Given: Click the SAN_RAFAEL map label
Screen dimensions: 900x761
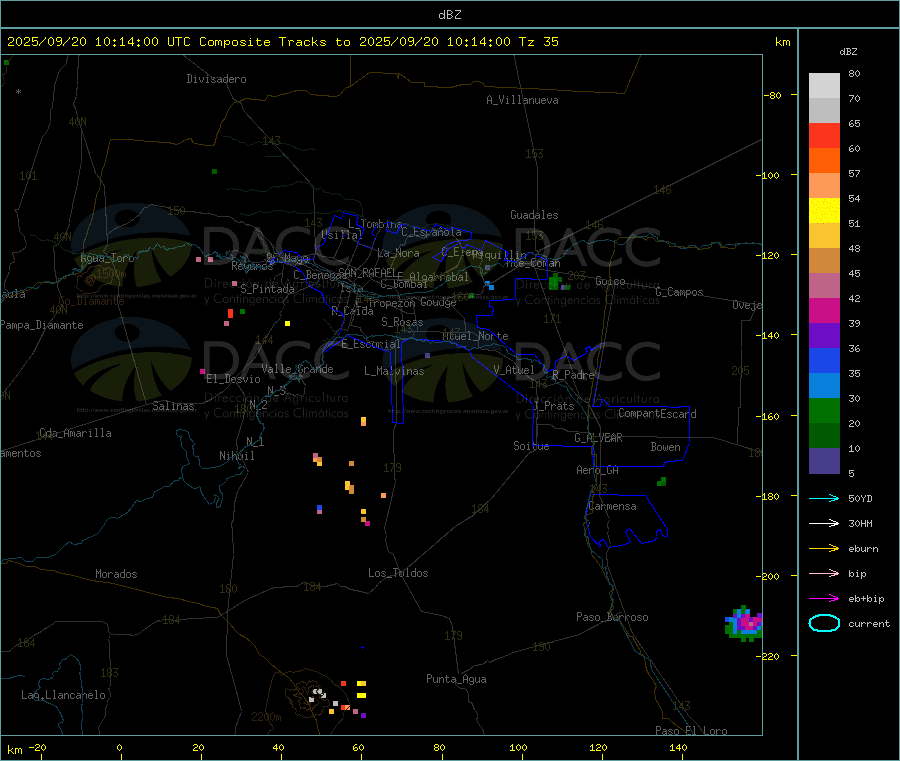Looking at the screenshot, I should pyautogui.click(x=367, y=272).
